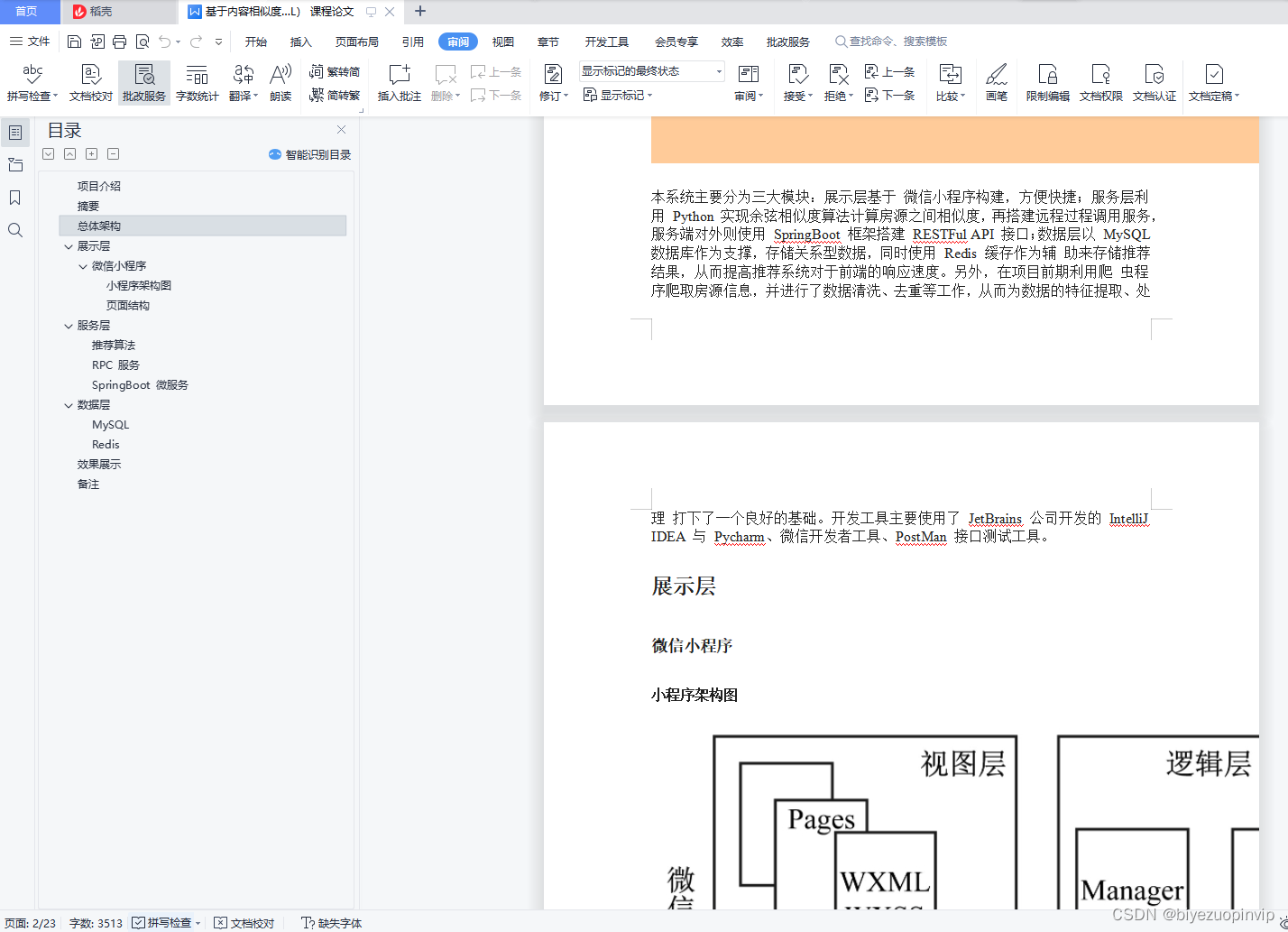
Task: Open 限制编辑 restrict editing
Action: pyautogui.click(x=1046, y=81)
